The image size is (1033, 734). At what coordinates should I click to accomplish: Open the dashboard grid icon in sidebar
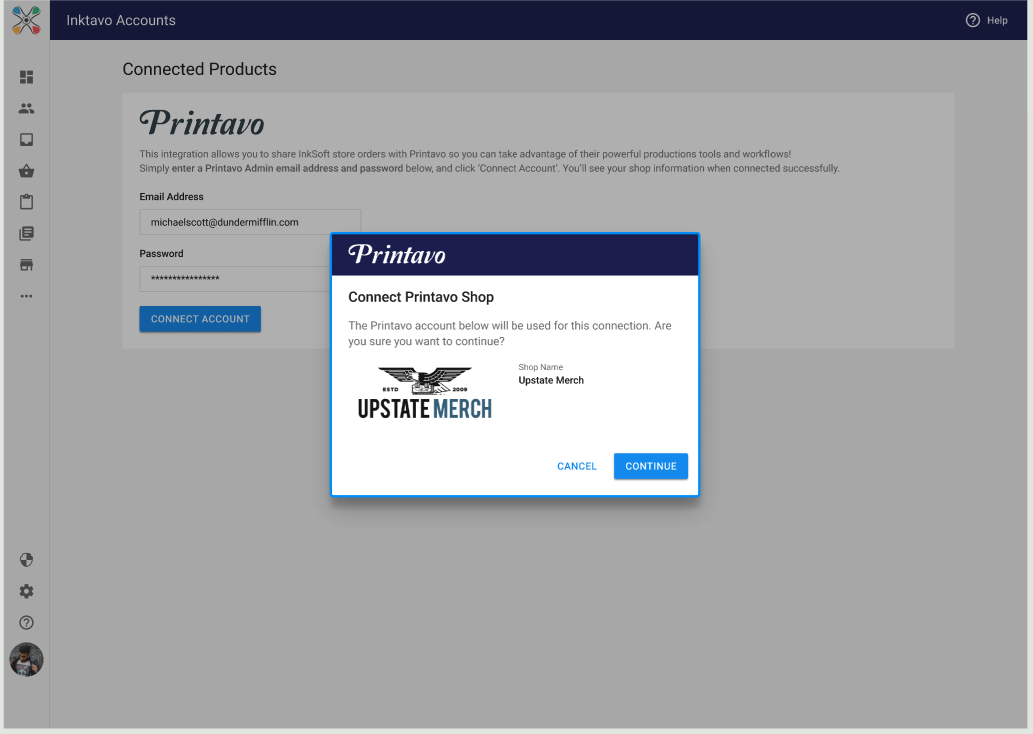(x=26, y=77)
